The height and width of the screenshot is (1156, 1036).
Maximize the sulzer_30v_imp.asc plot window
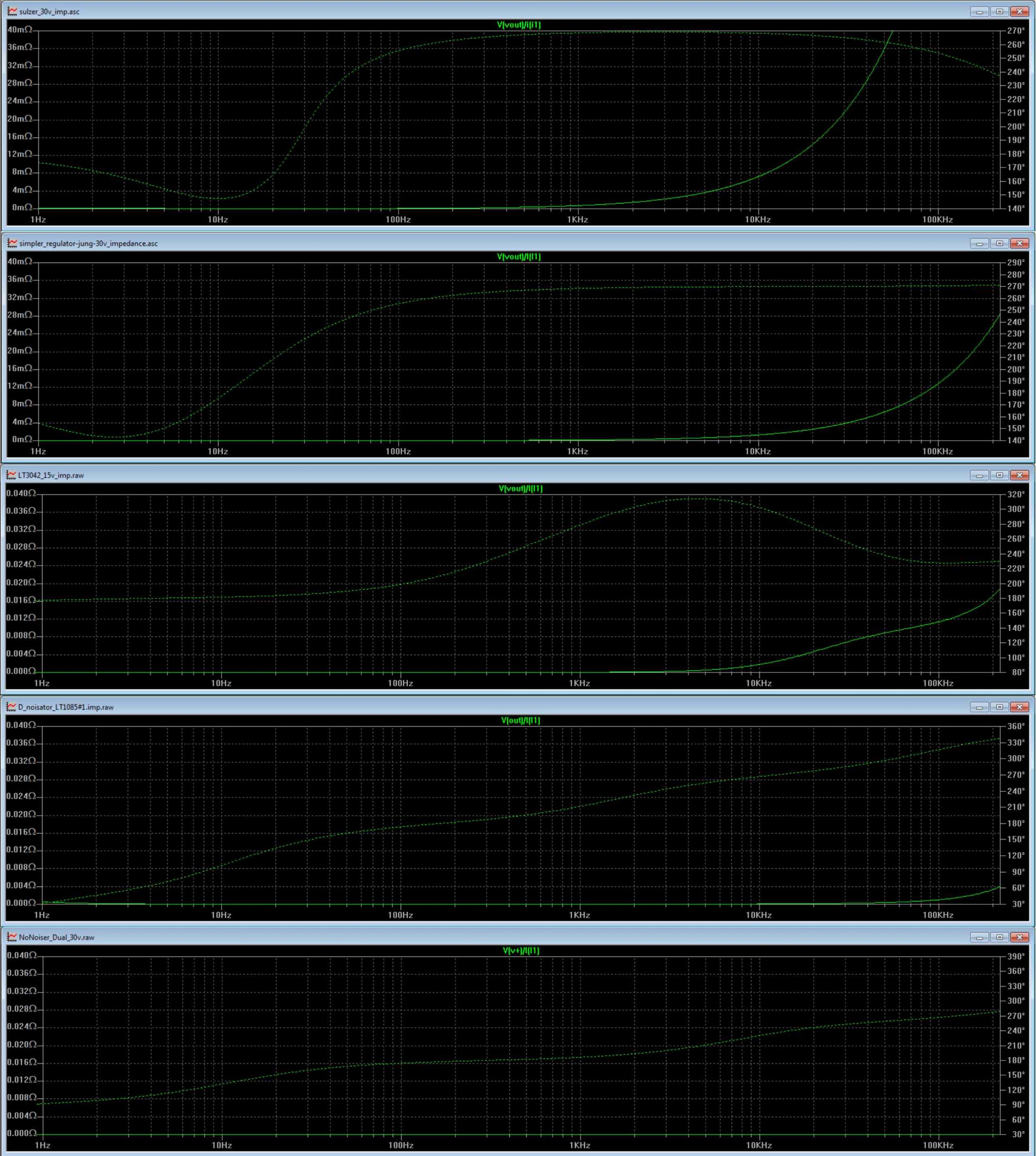[x=999, y=12]
